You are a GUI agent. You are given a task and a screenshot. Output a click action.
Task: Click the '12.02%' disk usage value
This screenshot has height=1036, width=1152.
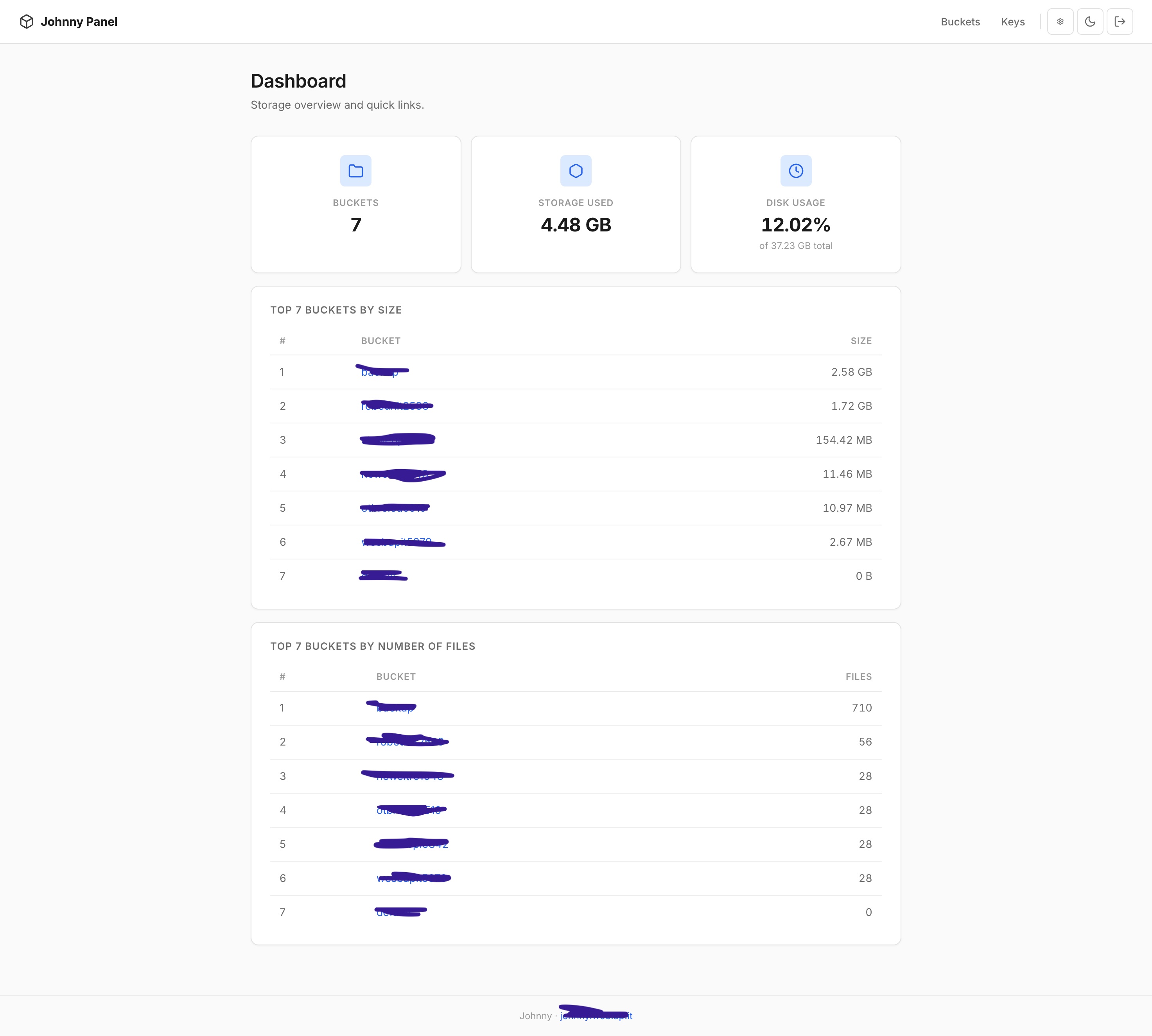click(795, 225)
